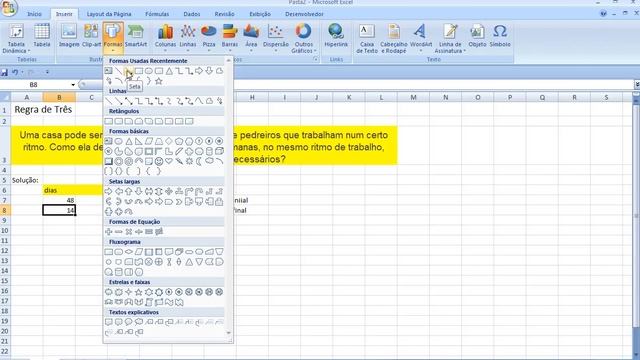Go to the Exibição tab
The height and width of the screenshot is (360, 640).
[260, 14]
